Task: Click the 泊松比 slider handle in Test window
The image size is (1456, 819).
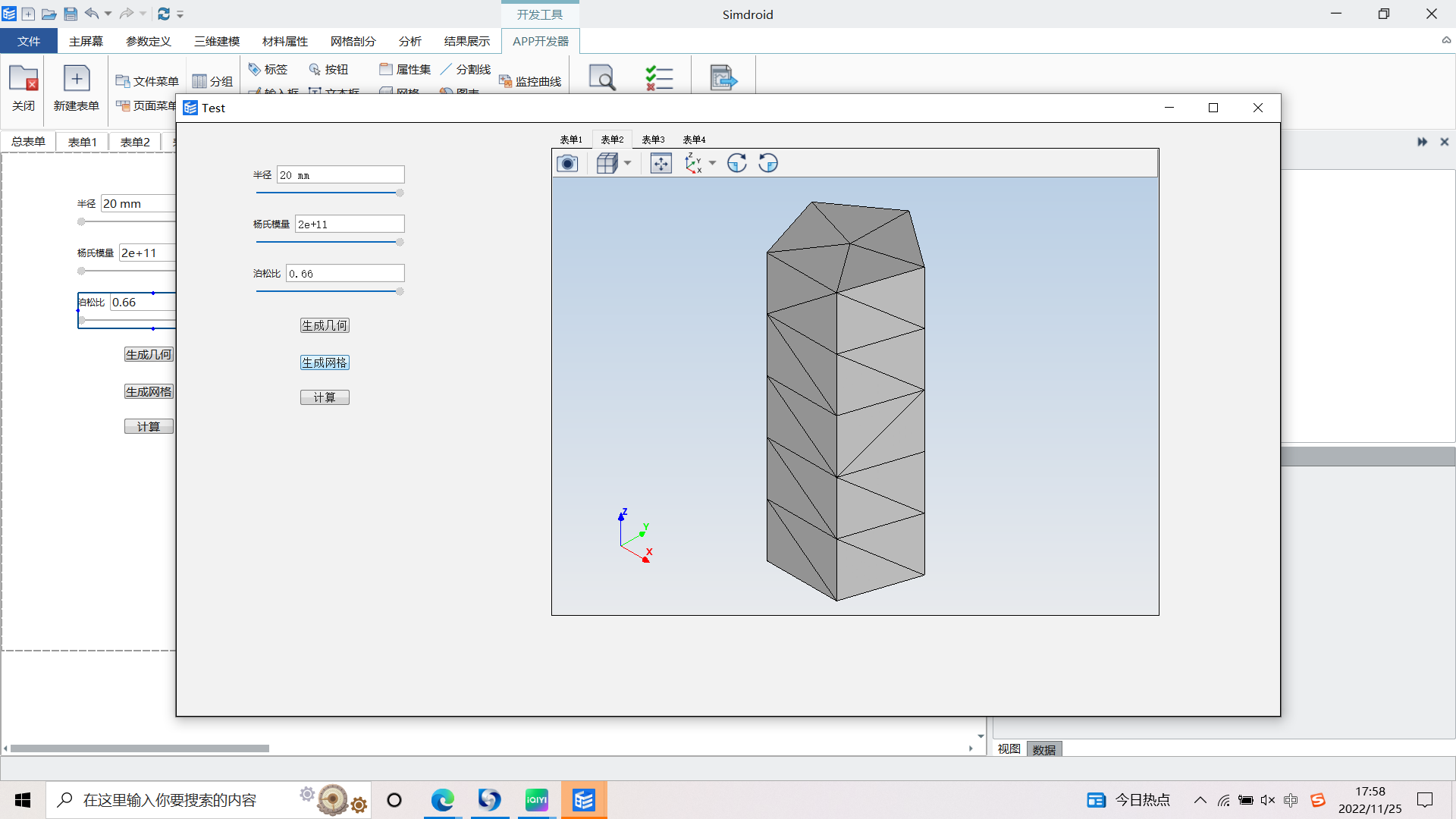Action: coord(400,292)
